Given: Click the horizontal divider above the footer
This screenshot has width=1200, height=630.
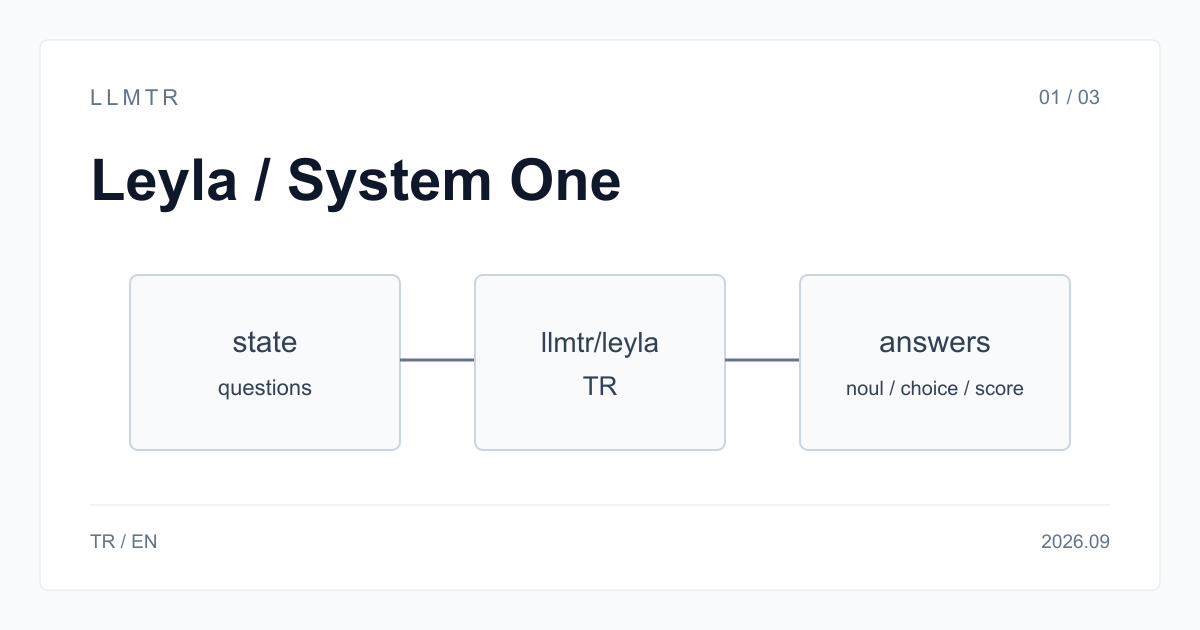Looking at the screenshot, I should coord(600,505).
